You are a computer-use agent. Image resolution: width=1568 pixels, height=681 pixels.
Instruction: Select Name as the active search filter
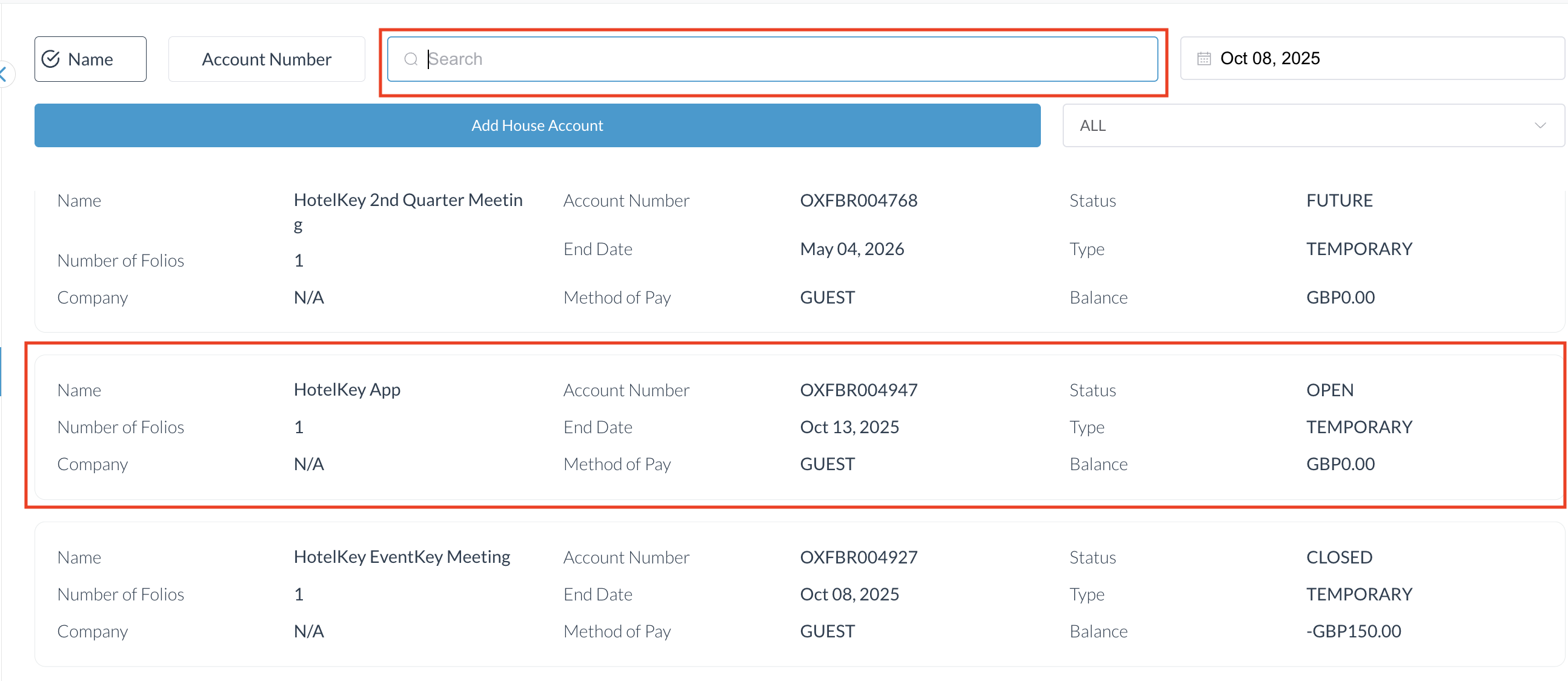pyautogui.click(x=90, y=58)
